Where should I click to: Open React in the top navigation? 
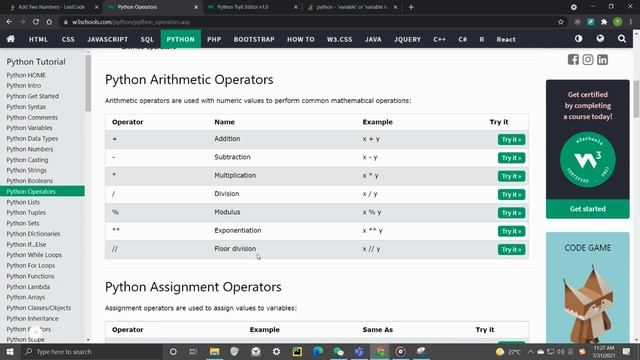pyautogui.click(x=506, y=39)
